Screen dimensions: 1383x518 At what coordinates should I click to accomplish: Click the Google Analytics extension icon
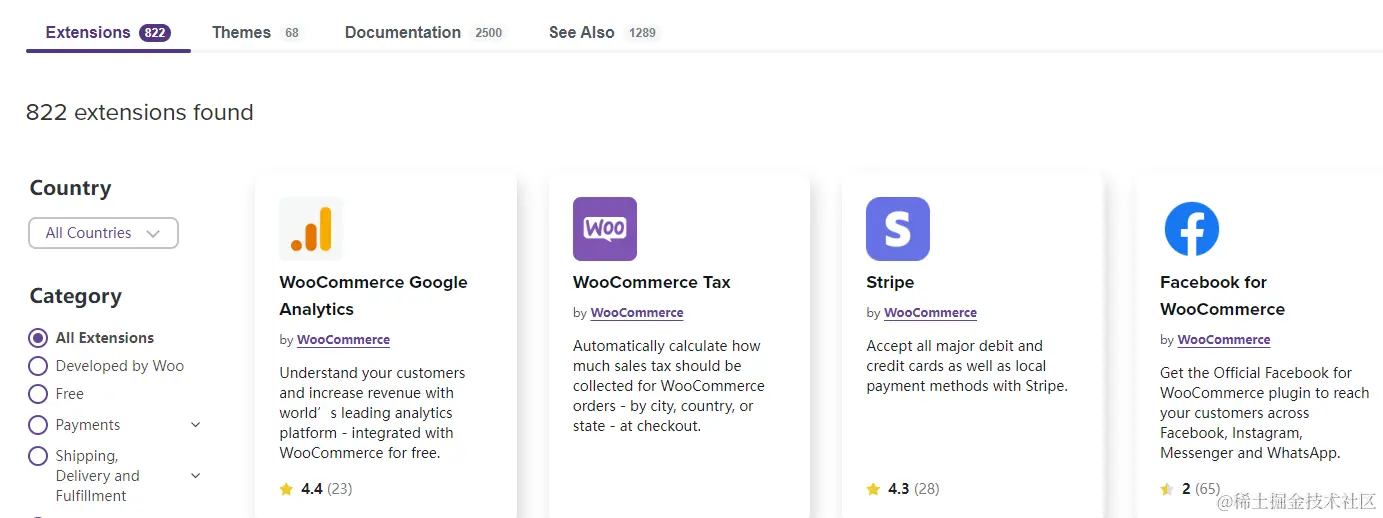[x=311, y=229]
